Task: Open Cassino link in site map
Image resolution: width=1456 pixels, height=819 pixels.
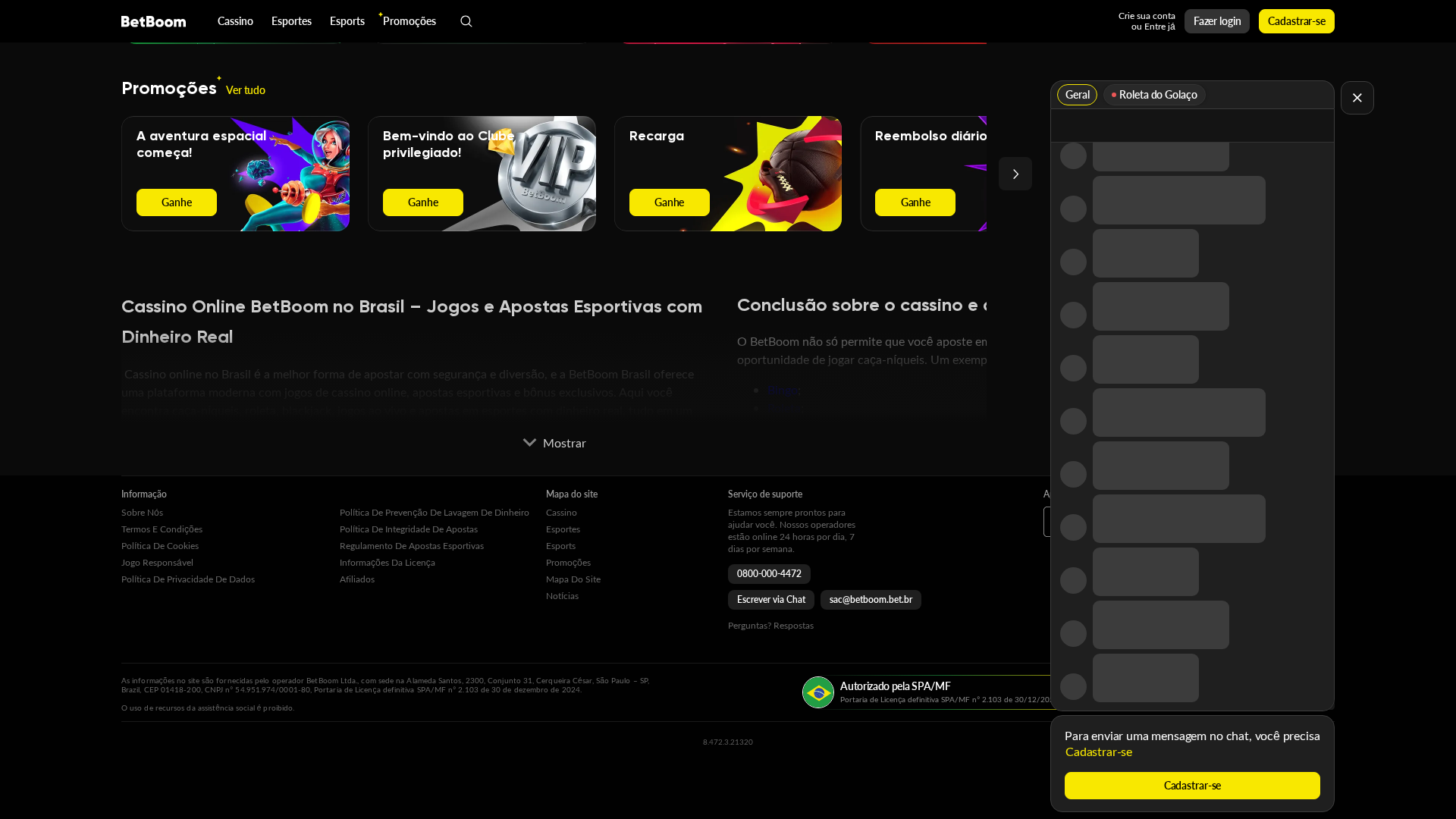Action: (561, 513)
